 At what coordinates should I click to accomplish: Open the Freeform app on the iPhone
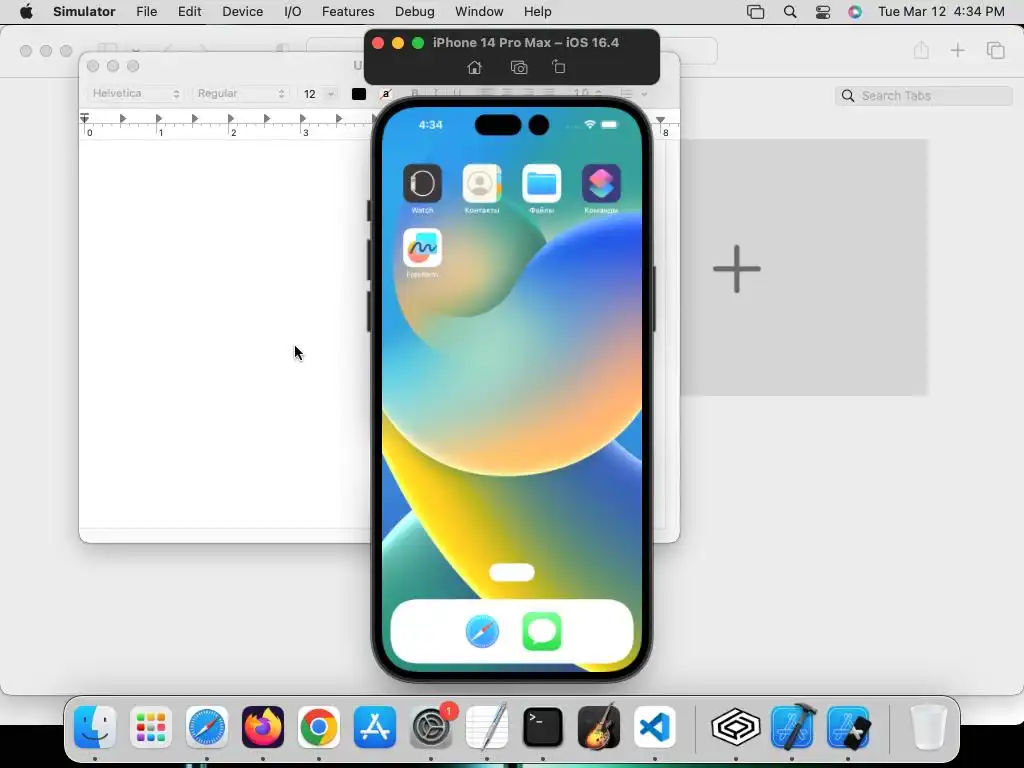coord(423,248)
